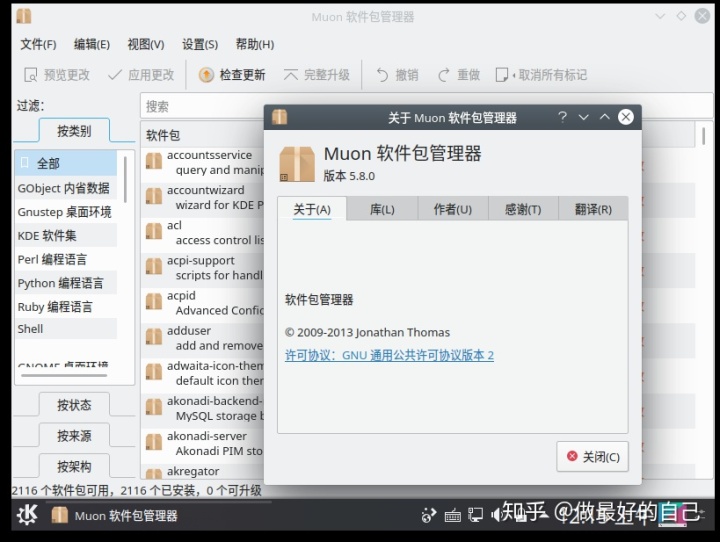Select the About (关于) tab
Image resolution: width=720 pixels, height=542 pixels.
[312, 209]
